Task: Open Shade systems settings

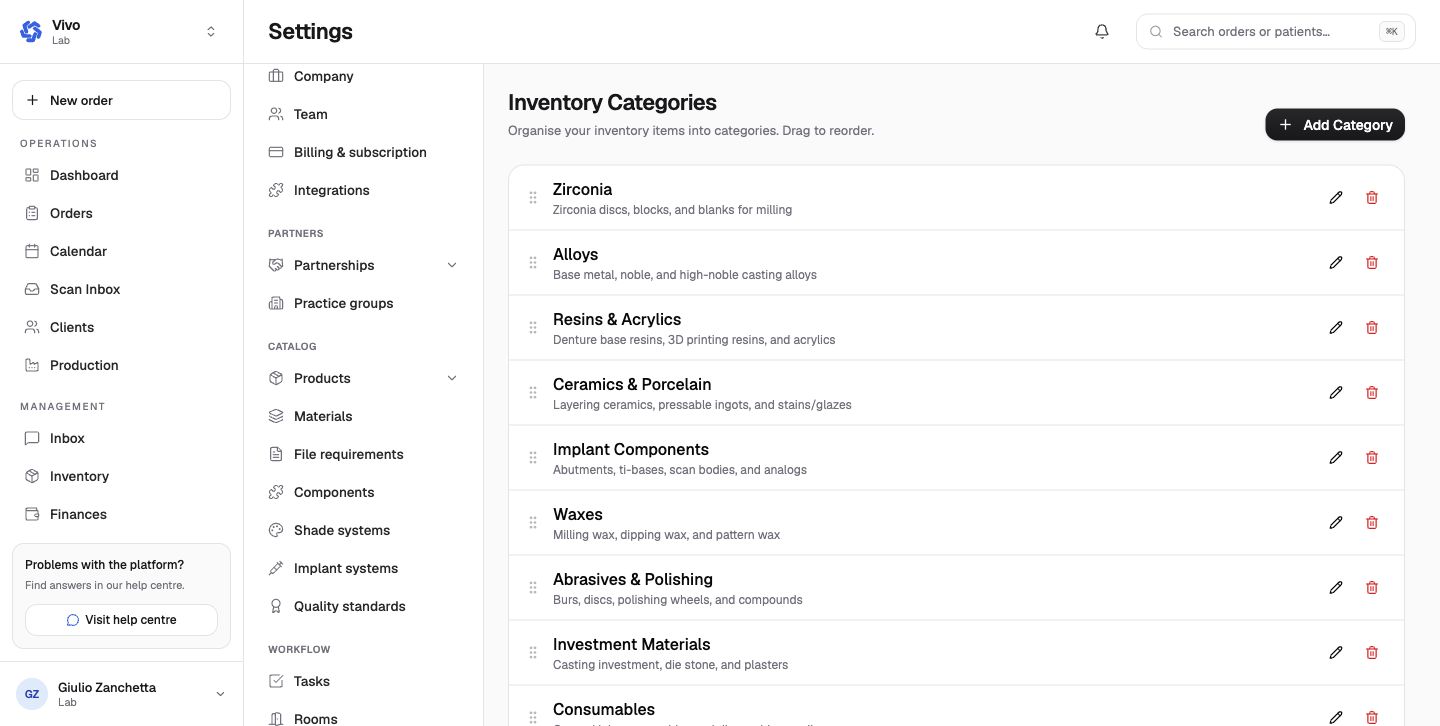Action: click(363, 530)
